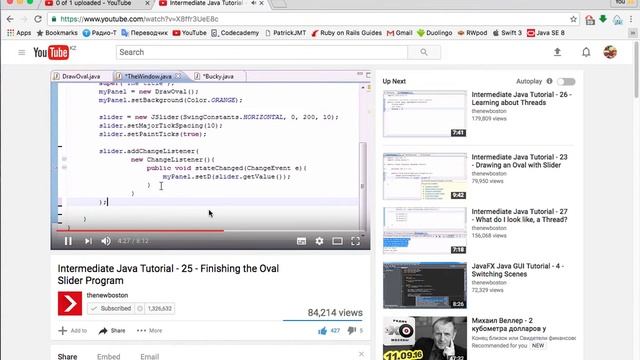Open notifications bell

pos(586,52)
